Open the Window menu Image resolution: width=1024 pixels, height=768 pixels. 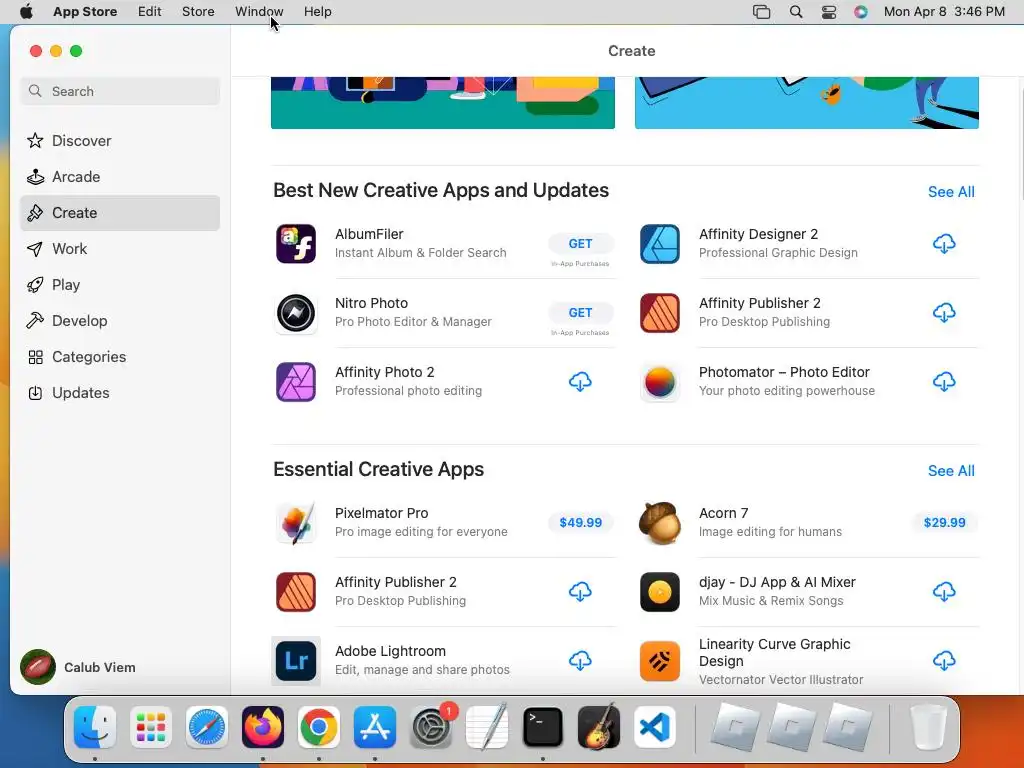259,12
